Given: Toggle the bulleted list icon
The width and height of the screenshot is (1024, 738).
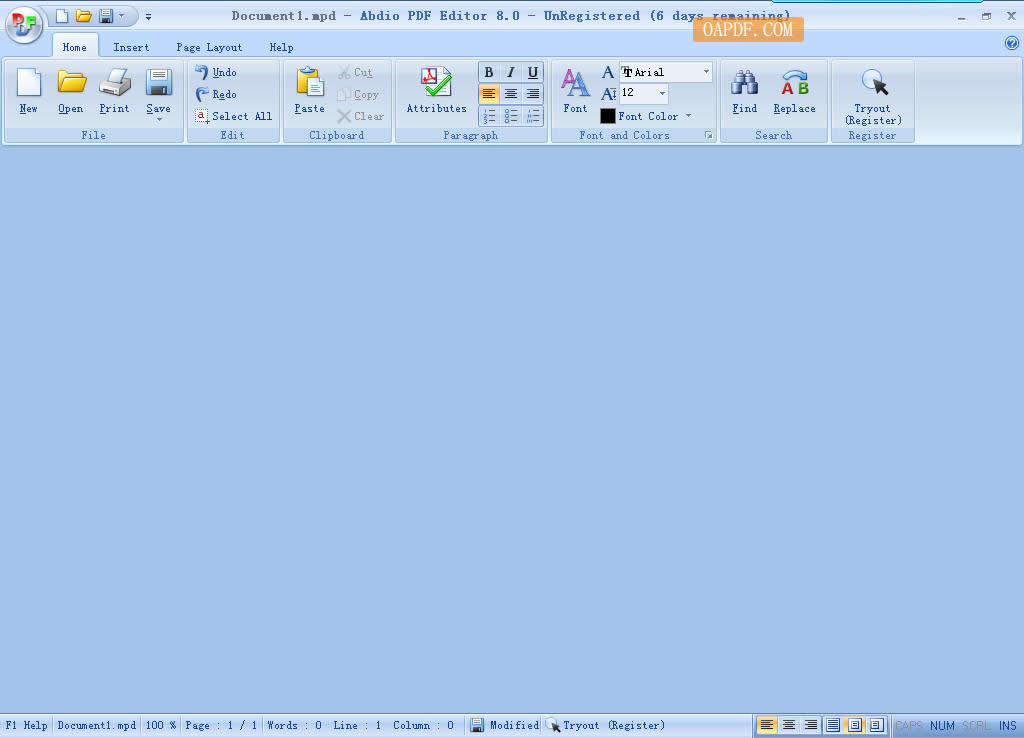Looking at the screenshot, I should click(511, 116).
